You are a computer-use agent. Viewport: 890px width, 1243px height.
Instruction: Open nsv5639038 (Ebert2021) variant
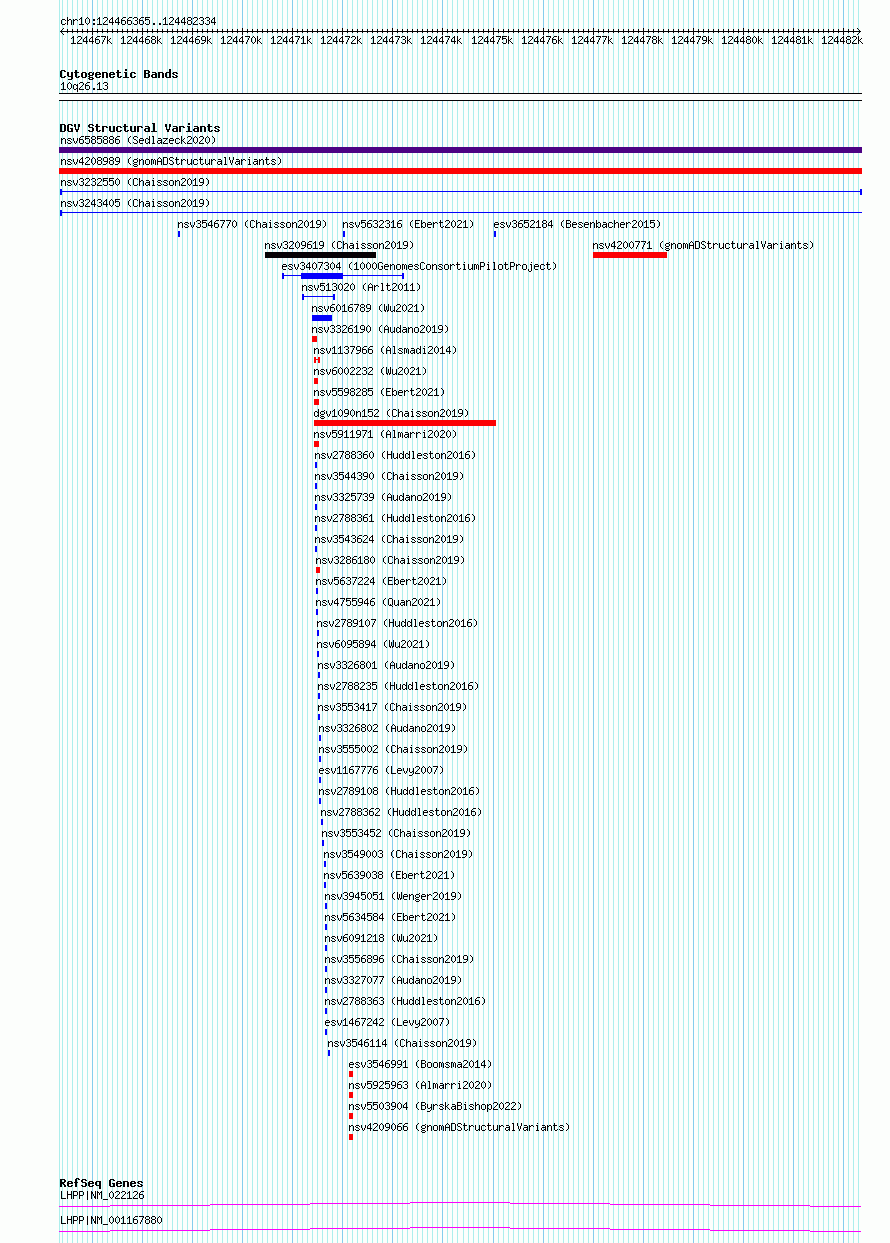[390, 876]
